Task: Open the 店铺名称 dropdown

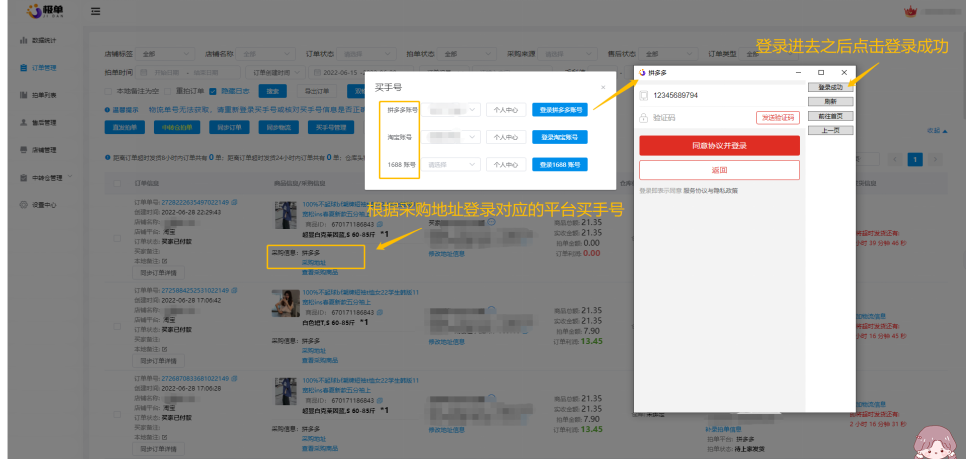Action: pos(265,54)
